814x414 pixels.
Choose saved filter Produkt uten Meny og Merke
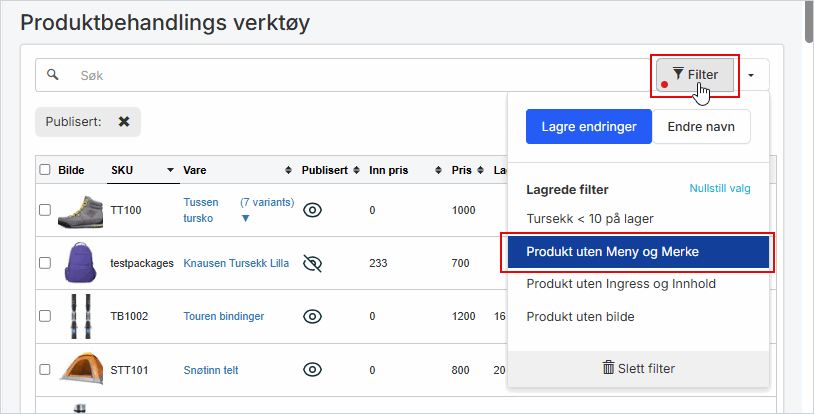pyautogui.click(x=637, y=252)
